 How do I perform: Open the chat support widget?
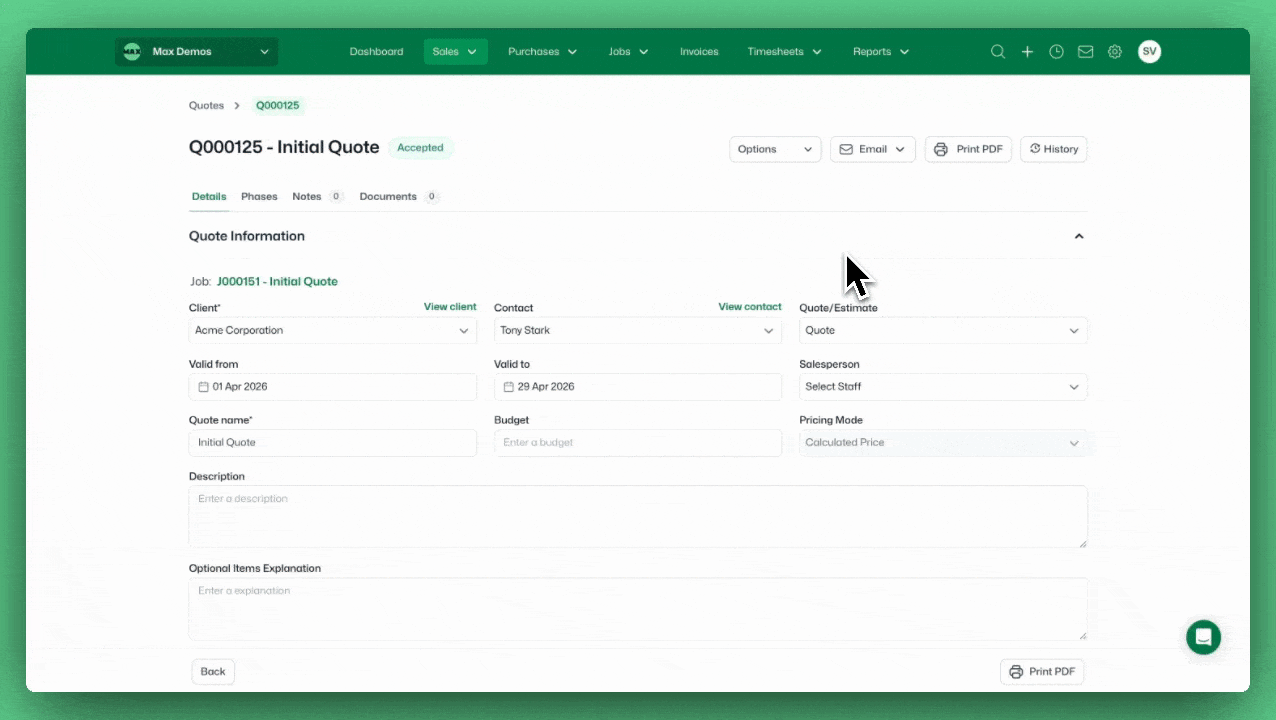coord(1203,637)
